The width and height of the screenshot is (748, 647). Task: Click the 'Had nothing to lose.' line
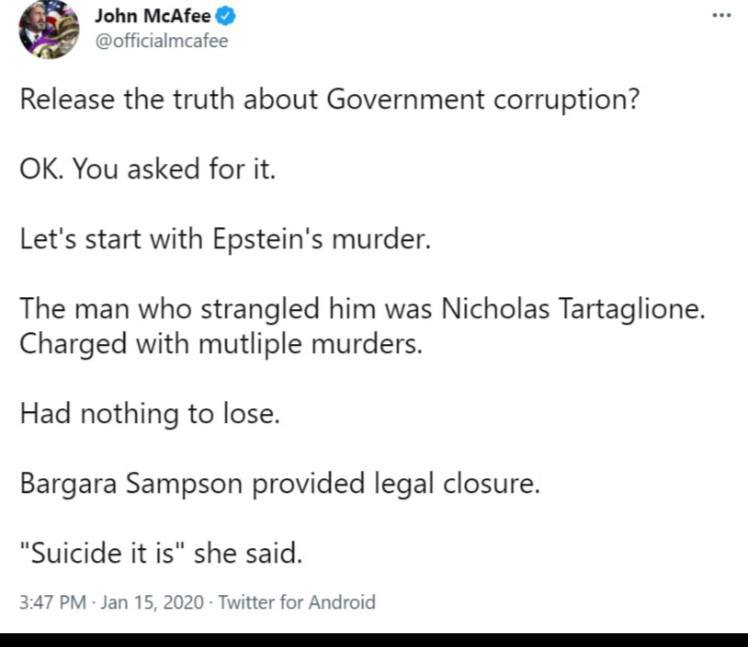[x=149, y=413]
